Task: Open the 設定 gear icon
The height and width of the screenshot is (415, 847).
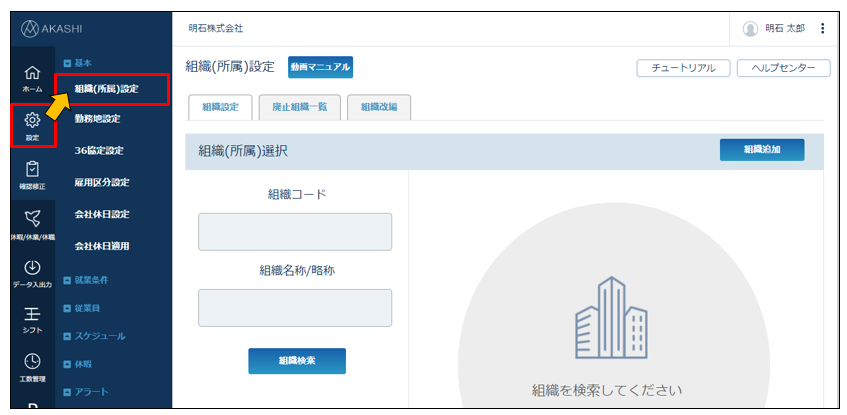Action: point(32,125)
